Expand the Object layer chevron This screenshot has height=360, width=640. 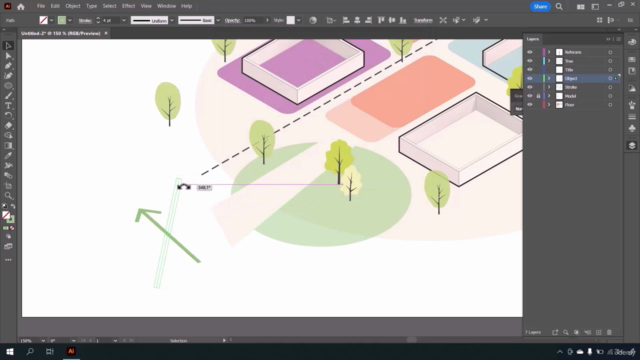(x=549, y=78)
